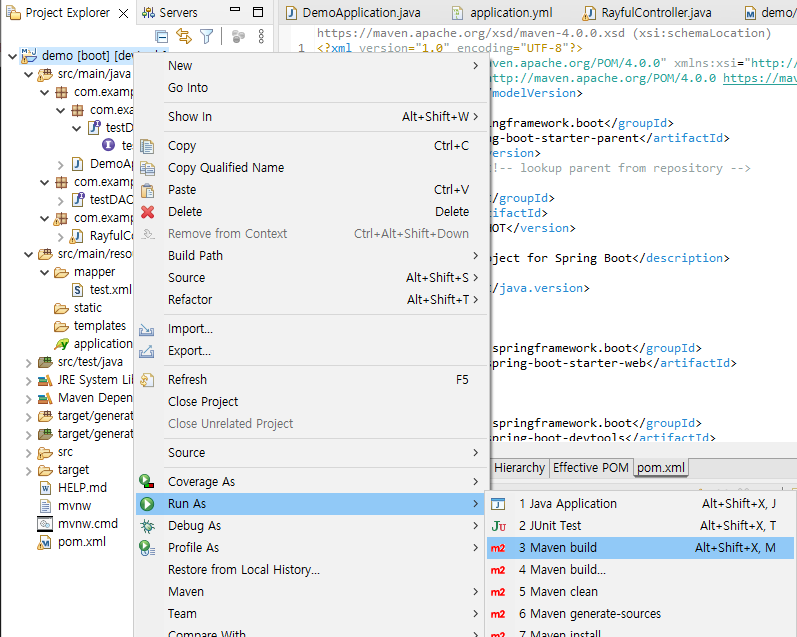Switch to the Hierarchy tab
The width and height of the screenshot is (797, 637).
point(519,468)
